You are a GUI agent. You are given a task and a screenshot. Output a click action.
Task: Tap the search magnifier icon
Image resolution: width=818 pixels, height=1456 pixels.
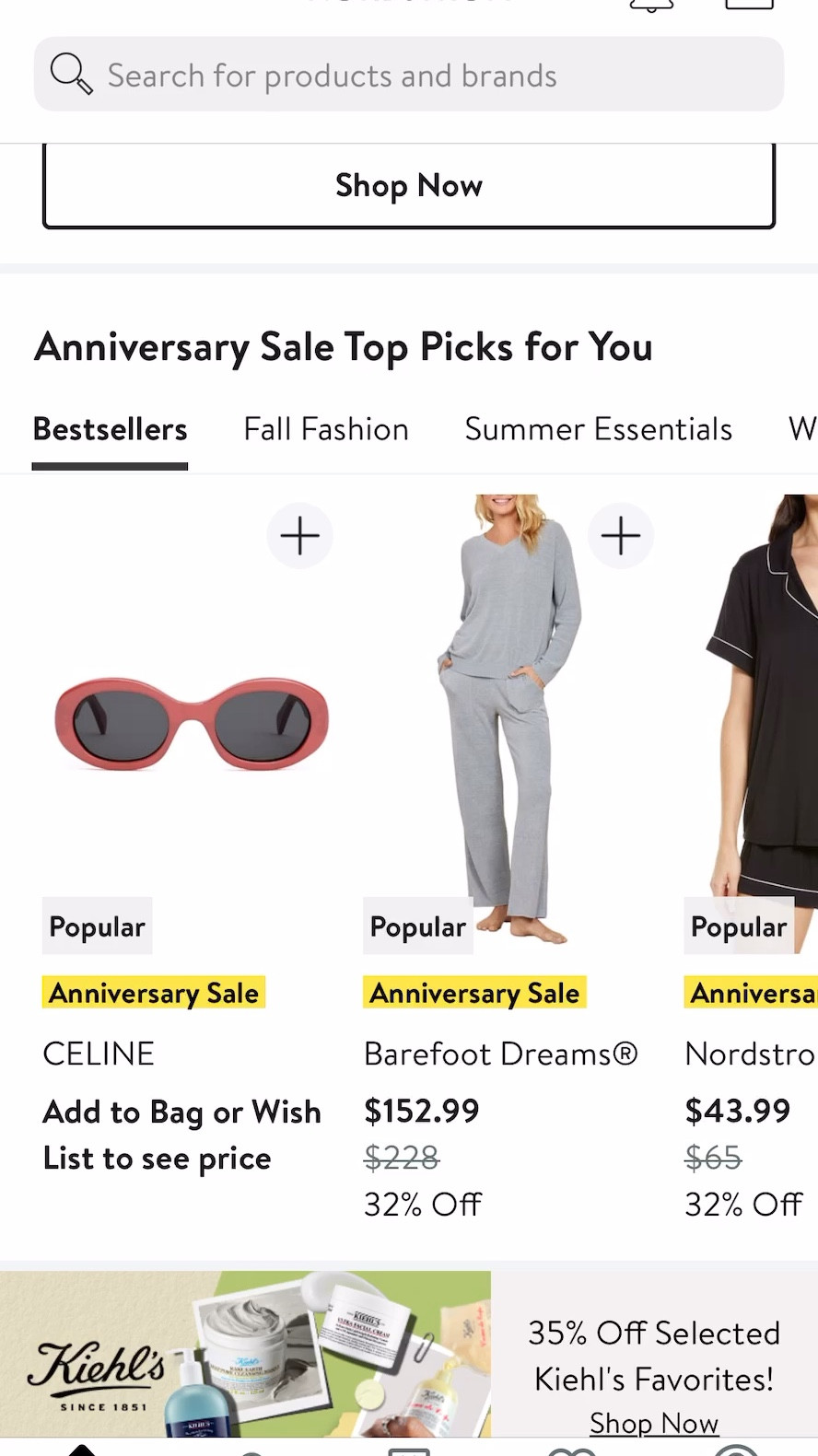tap(71, 74)
